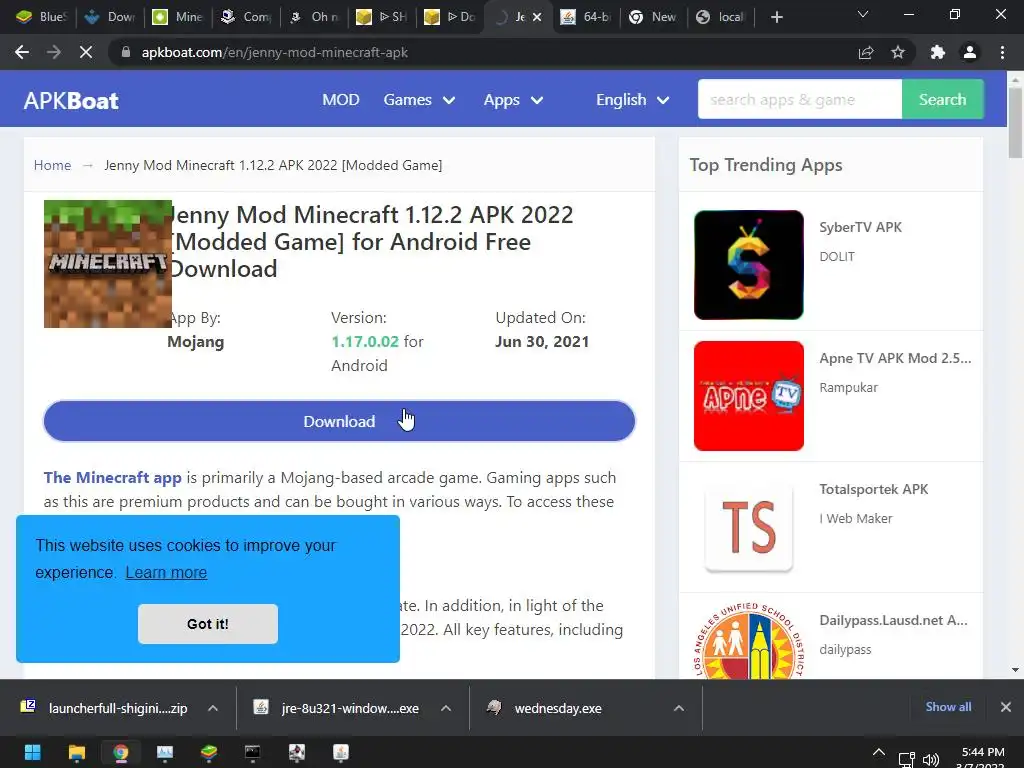Switch to the BlueStacks tab
The image size is (1024, 768).
(x=40, y=17)
